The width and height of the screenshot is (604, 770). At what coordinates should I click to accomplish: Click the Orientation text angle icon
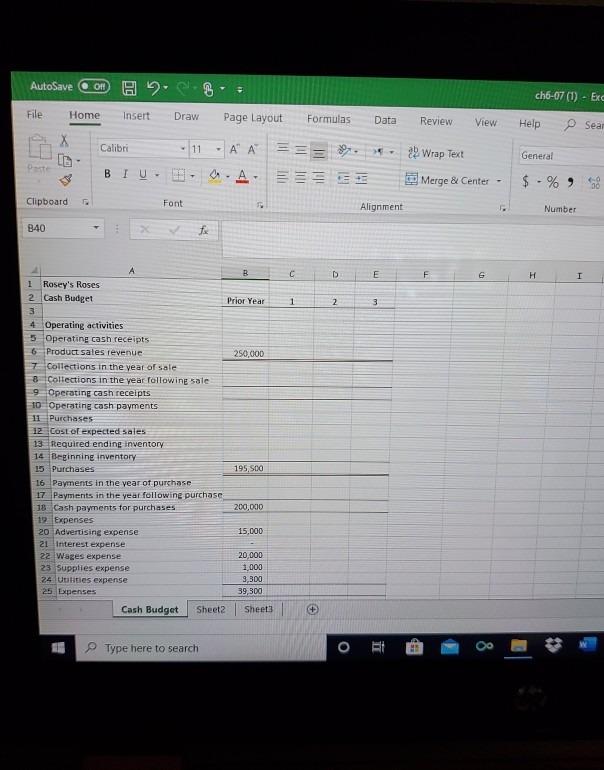click(x=344, y=151)
